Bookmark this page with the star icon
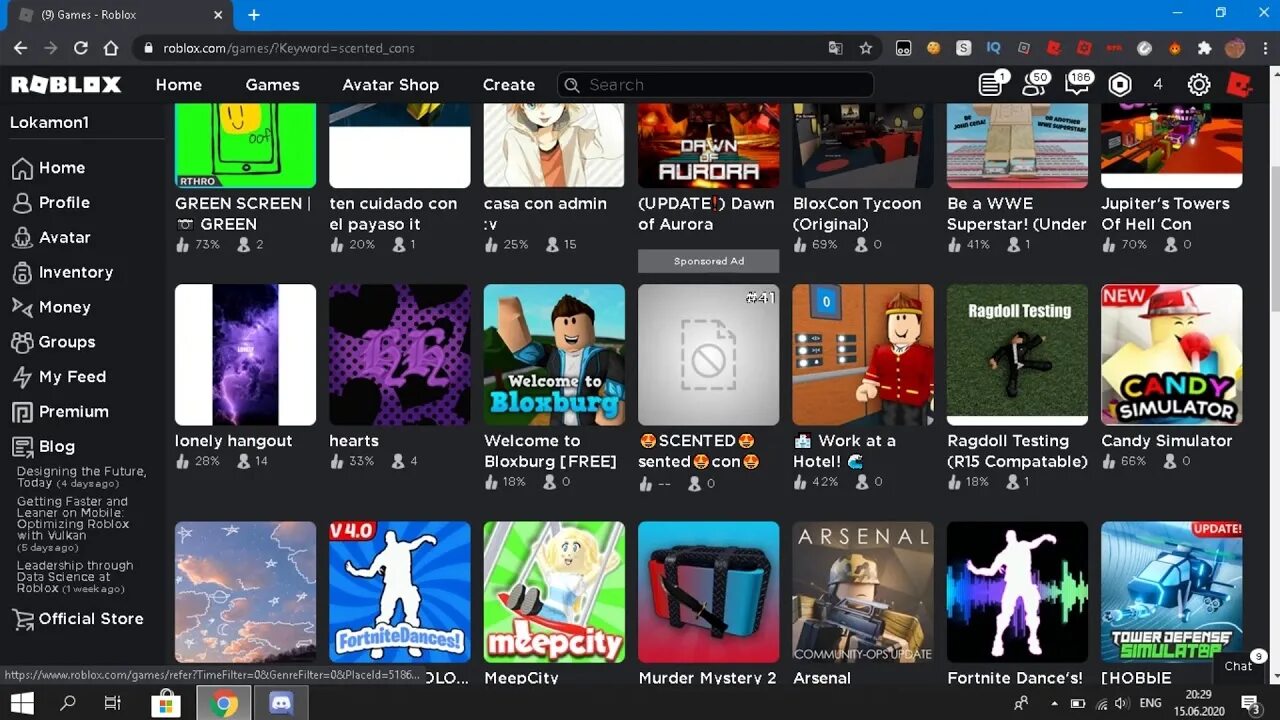 [866, 48]
